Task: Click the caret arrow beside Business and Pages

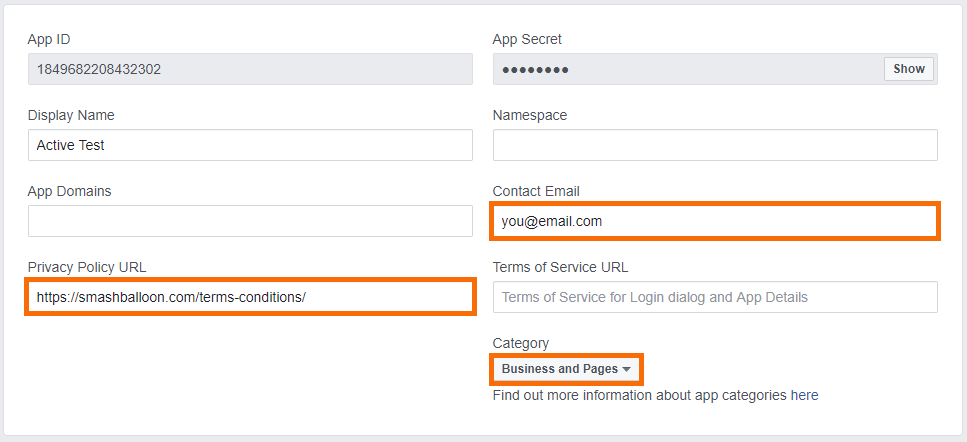Action: 627,369
